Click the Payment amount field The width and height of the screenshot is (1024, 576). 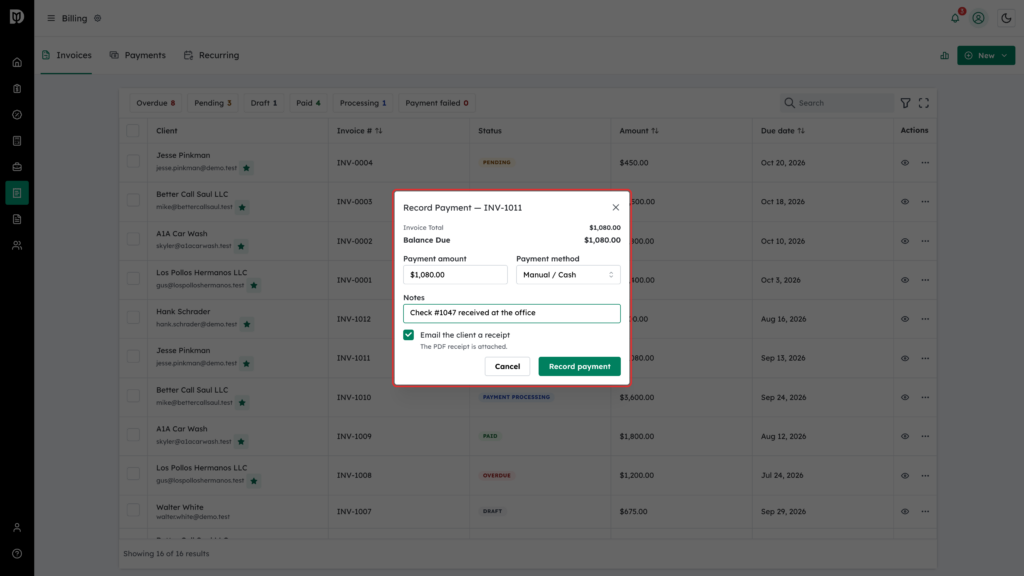[x=455, y=275]
